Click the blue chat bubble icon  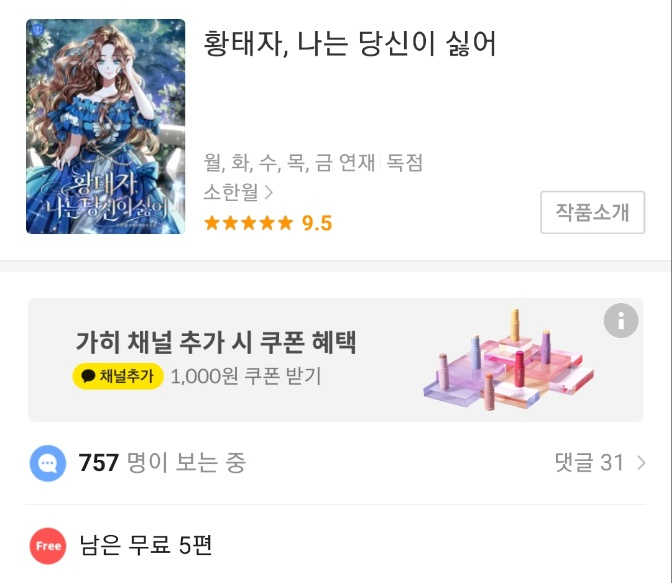pos(48,463)
